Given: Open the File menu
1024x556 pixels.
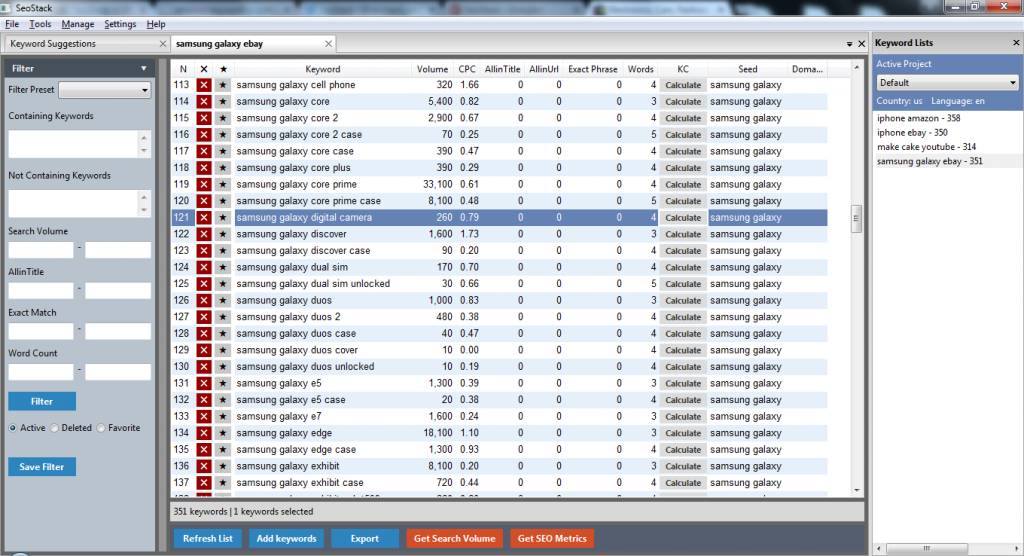Looking at the screenshot, I should pos(12,24).
